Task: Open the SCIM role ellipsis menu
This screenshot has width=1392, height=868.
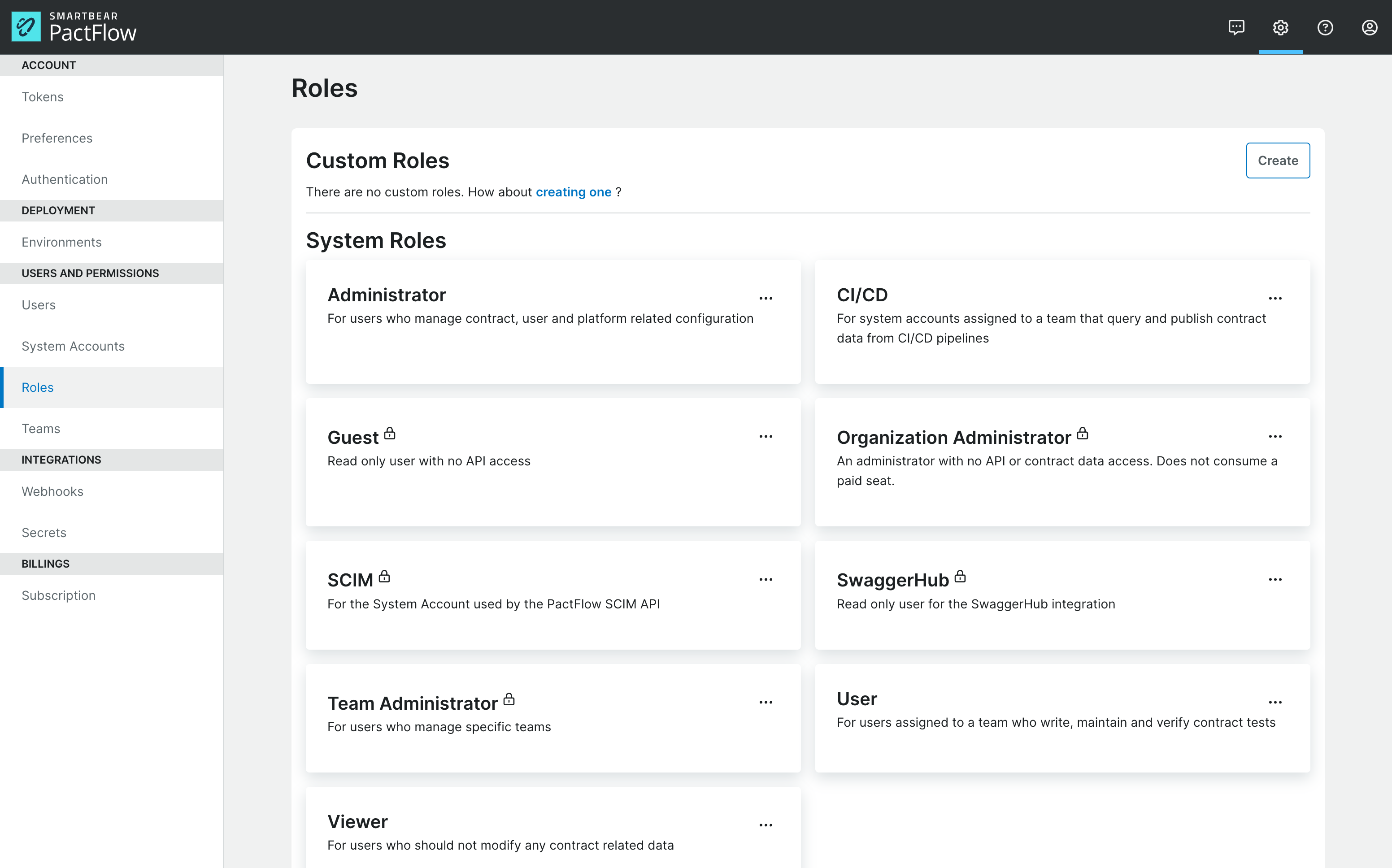Action: click(766, 579)
